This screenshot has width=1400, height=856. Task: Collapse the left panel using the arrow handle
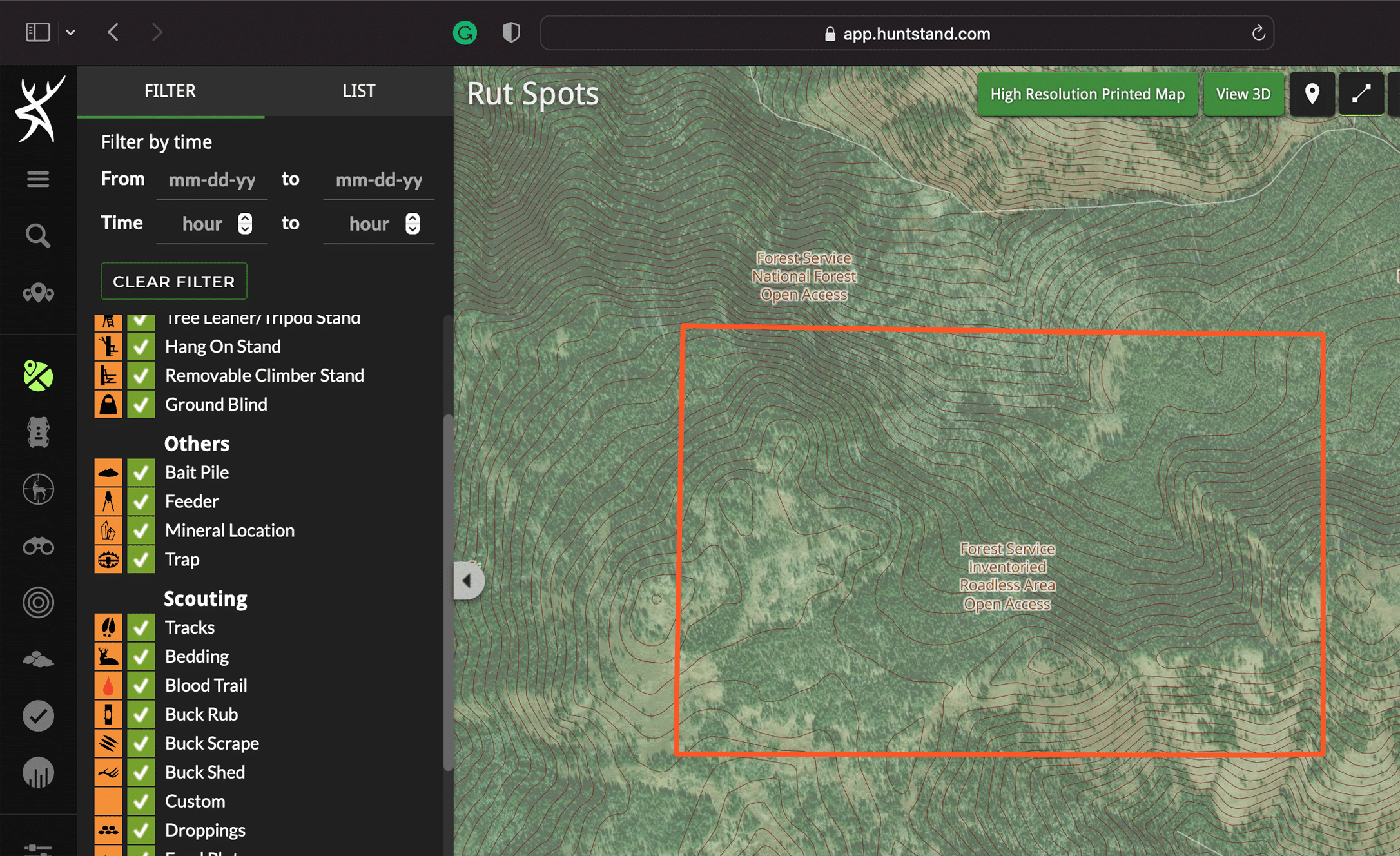tap(467, 580)
